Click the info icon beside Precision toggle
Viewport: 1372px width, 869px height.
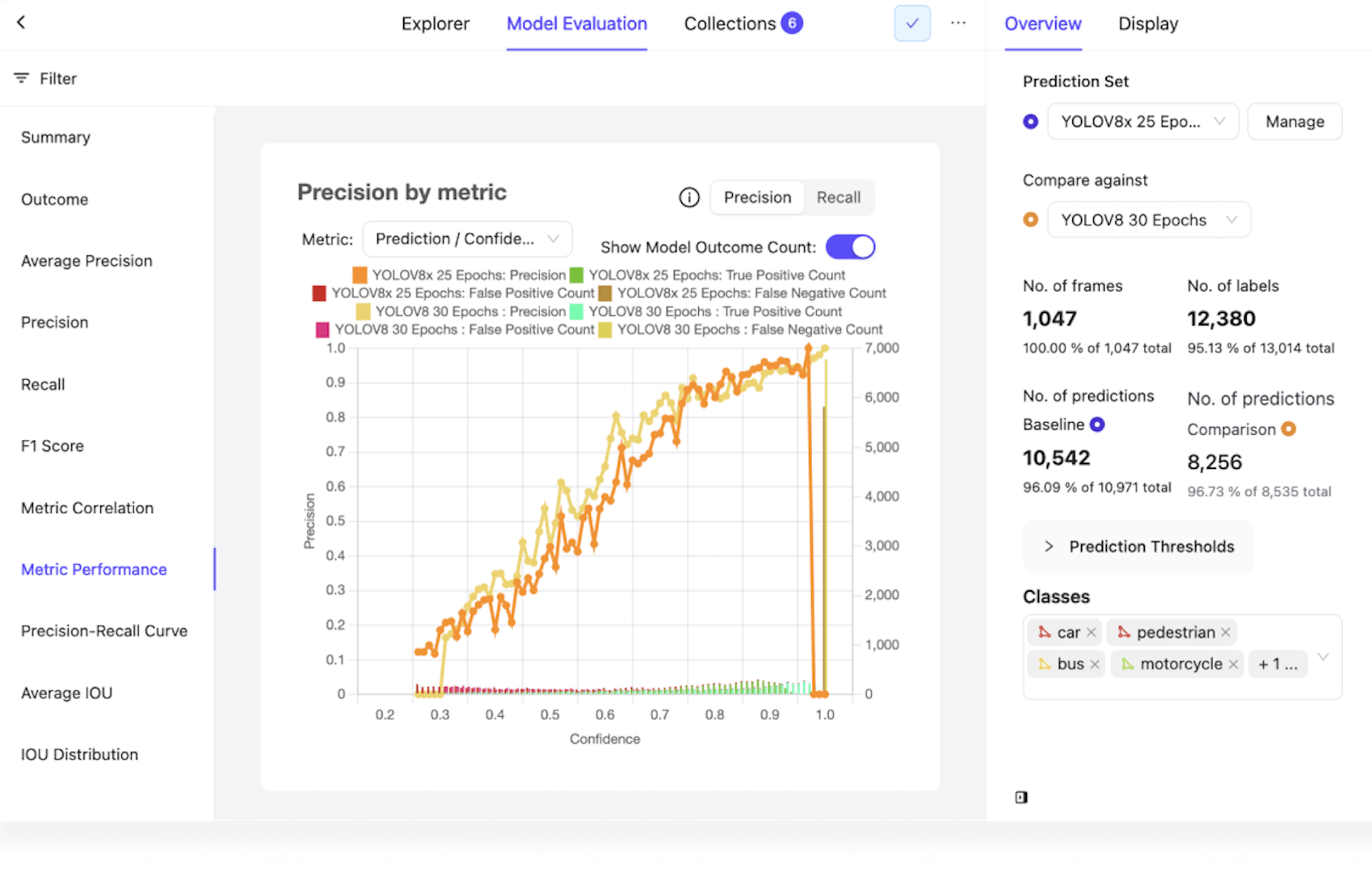(688, 197)
